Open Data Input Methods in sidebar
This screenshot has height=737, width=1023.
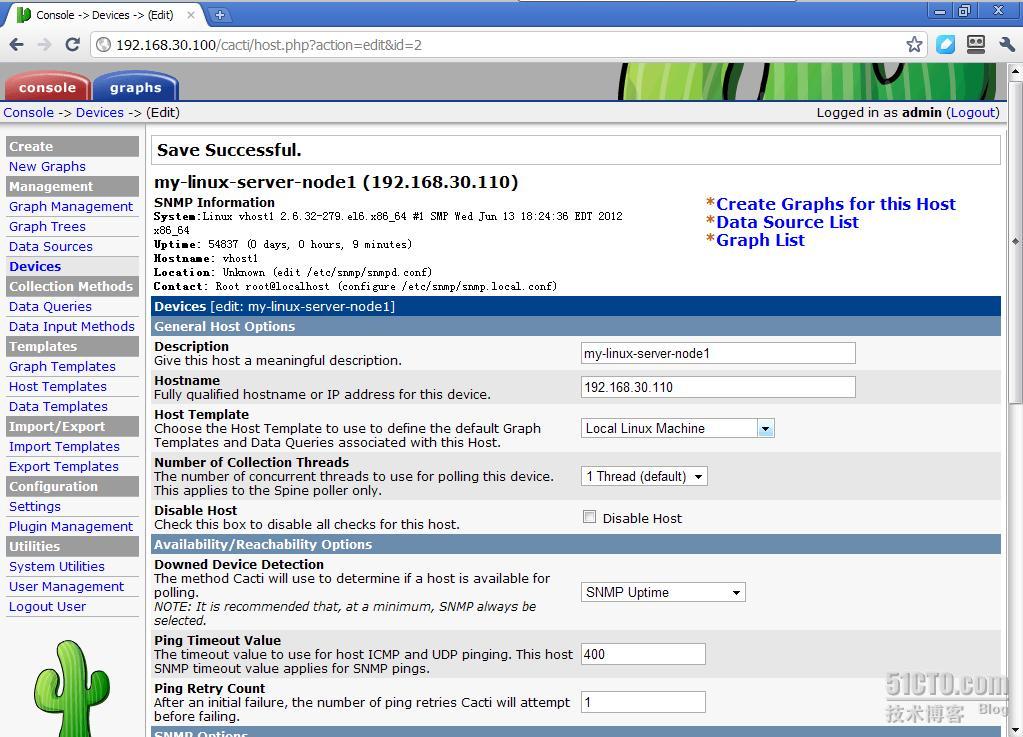coord(71,326)
